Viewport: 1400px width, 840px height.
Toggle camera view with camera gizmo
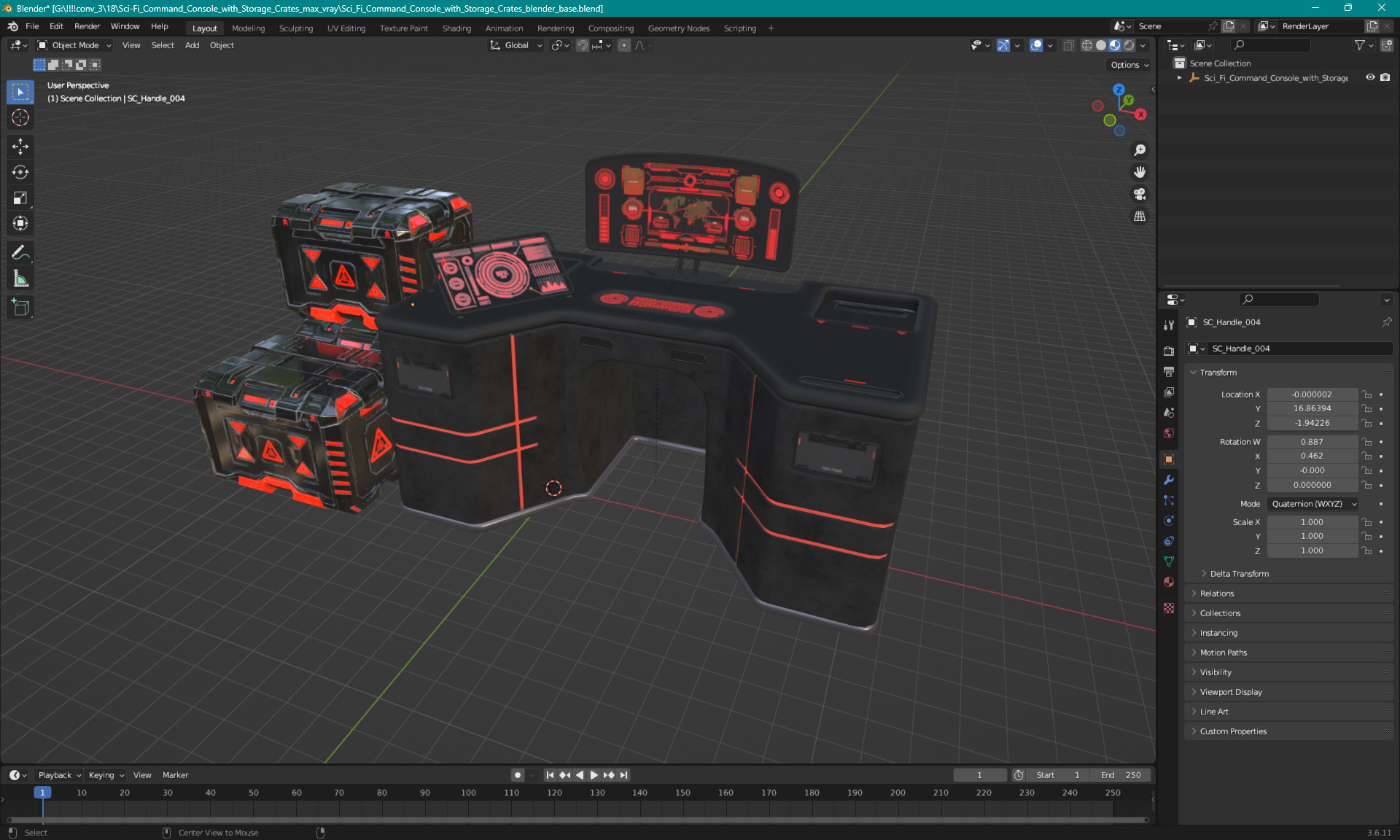(1140, 194)
